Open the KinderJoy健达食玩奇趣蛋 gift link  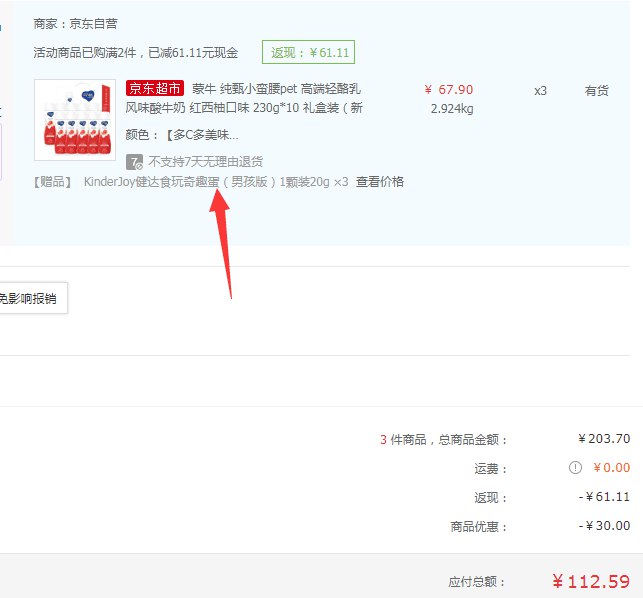(x=216, y=182)
